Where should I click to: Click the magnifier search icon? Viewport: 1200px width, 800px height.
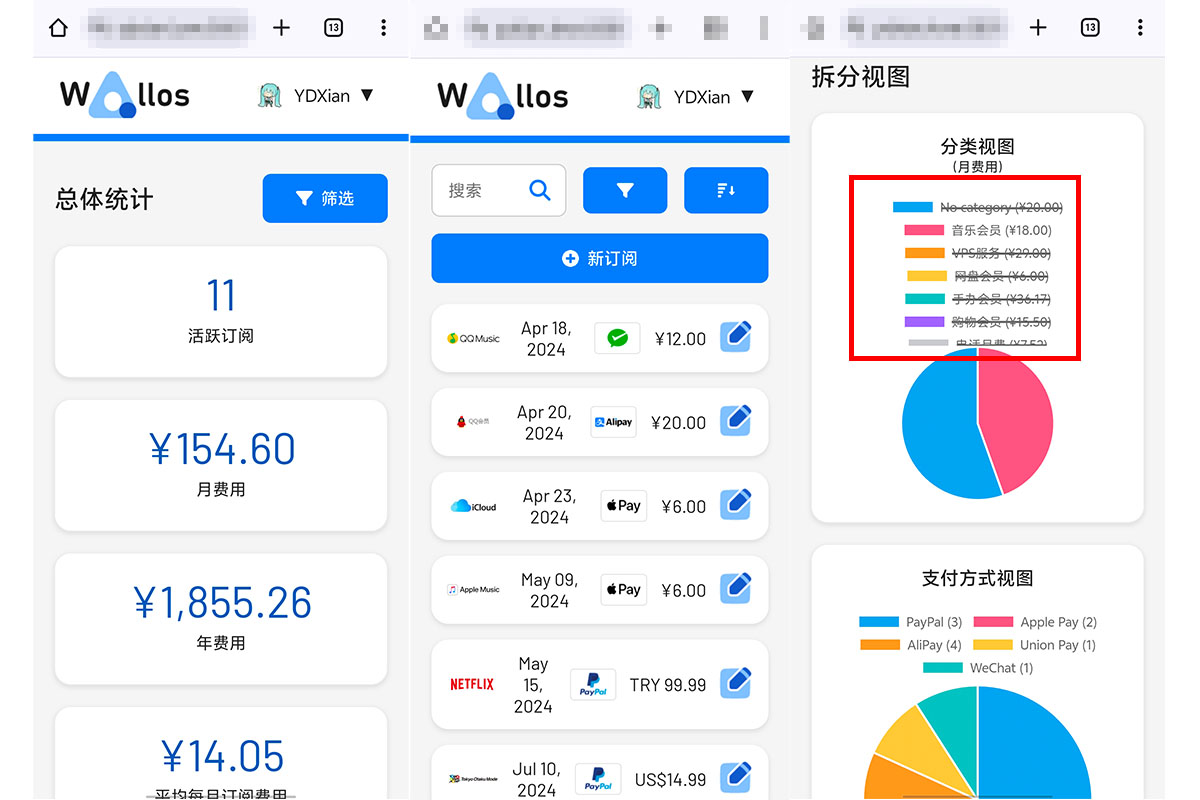(540, 190)
